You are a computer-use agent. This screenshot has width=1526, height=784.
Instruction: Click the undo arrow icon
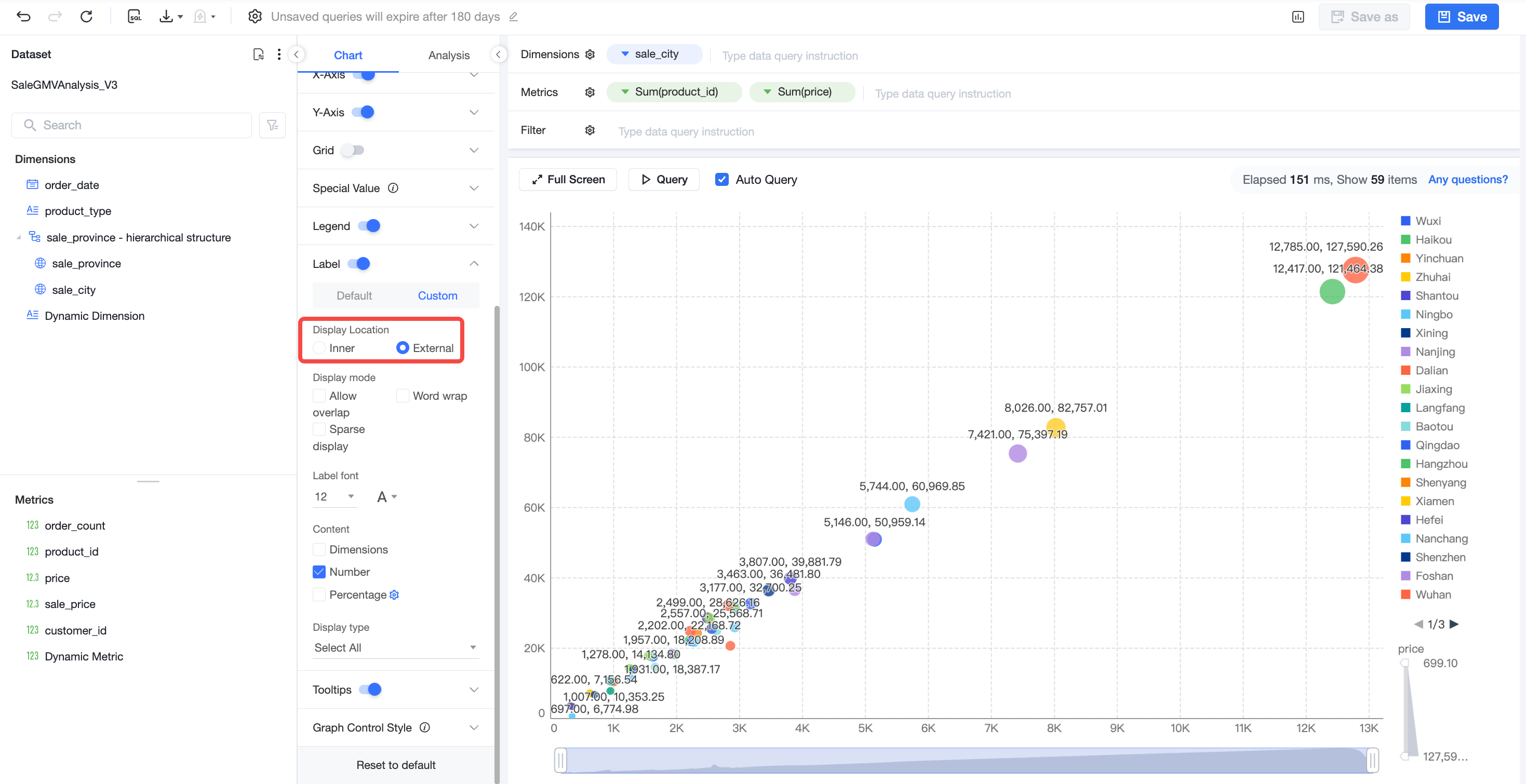click(24, 17)
